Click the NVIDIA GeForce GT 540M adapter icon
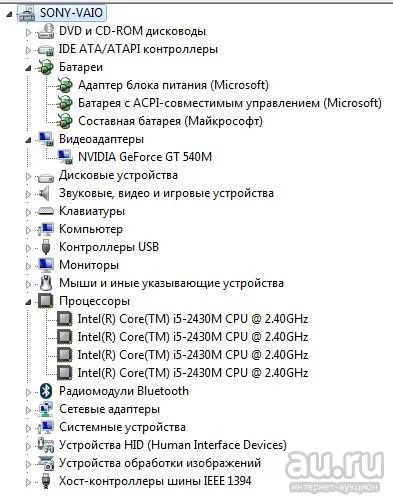This screenshot has width=393, height=498. [65, 157]
